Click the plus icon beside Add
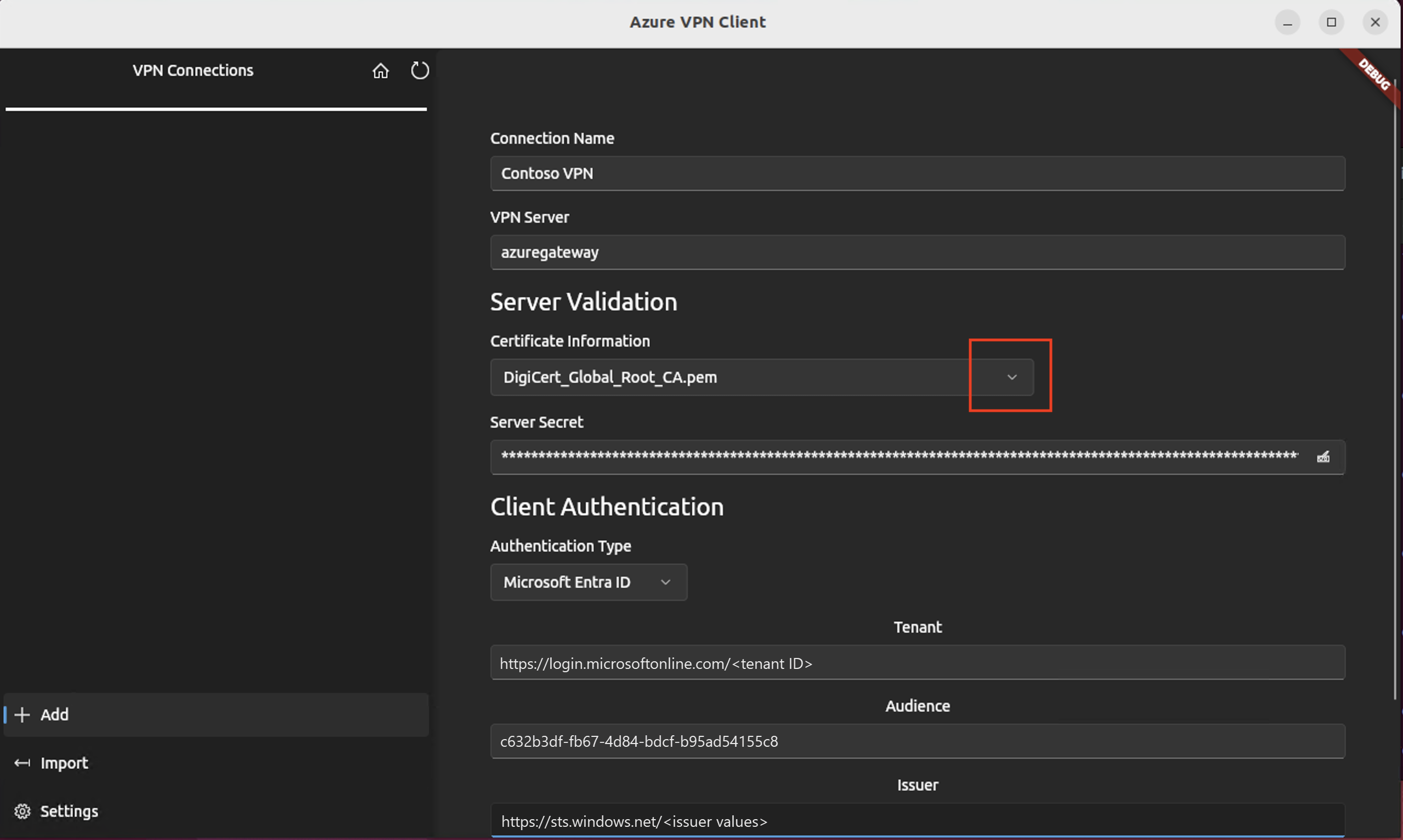This screenshot has height=840, width=1403. point(22,715)
